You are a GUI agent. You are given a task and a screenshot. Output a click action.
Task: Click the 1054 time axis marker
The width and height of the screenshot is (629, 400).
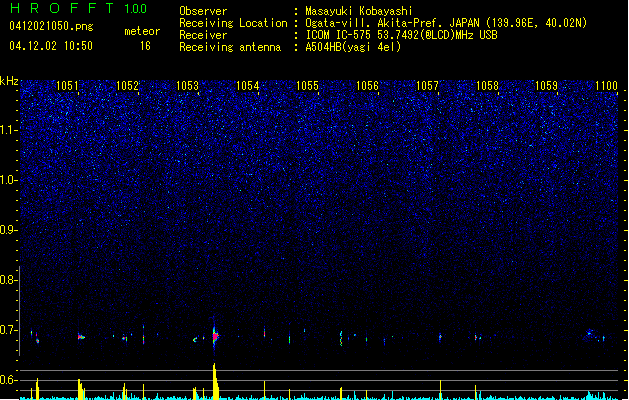tap(247, 85)
